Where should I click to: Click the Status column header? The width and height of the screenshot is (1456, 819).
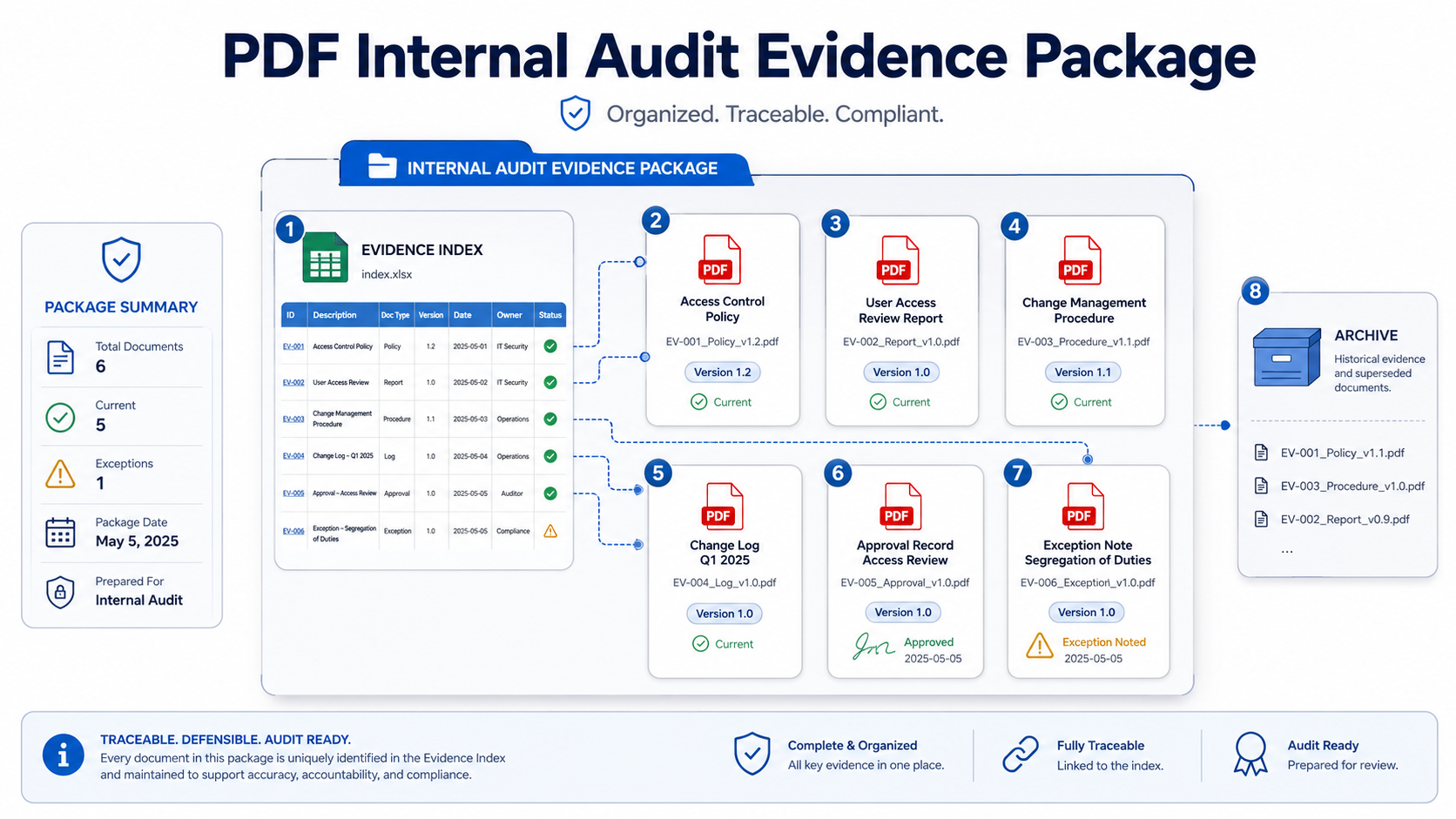tap(550, 315)
